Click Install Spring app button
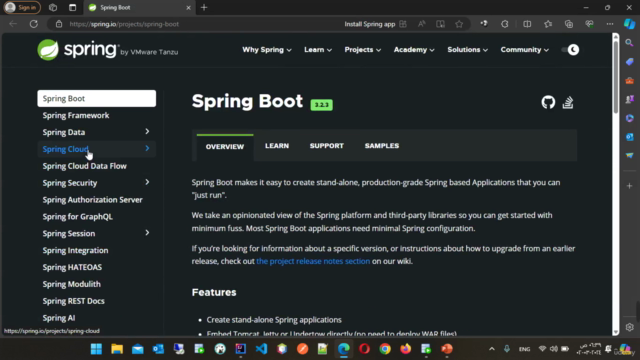Viewport: 640px width, 360px height. [x=375, y=24]
